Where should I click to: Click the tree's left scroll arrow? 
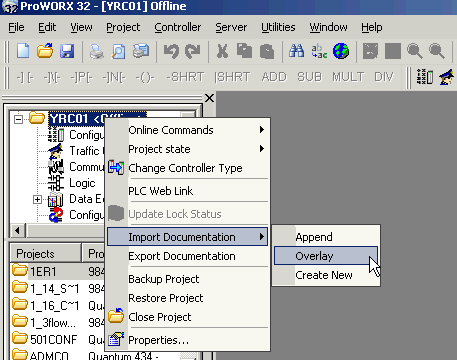coord(18,230)
